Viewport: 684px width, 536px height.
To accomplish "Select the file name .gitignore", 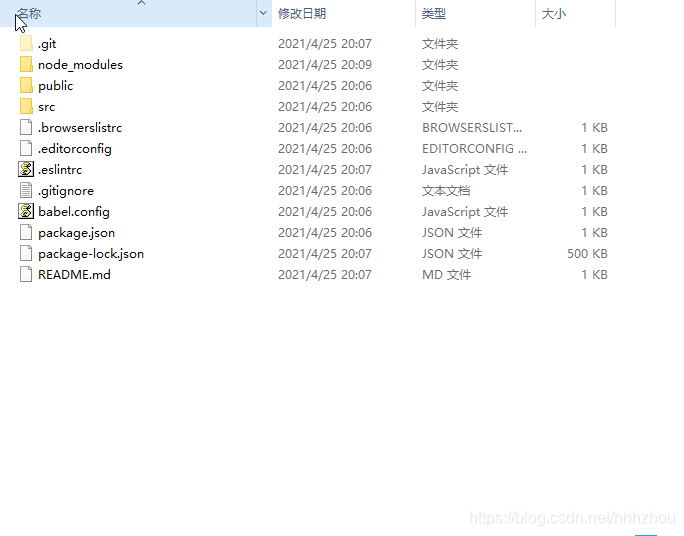I will 66,191.
